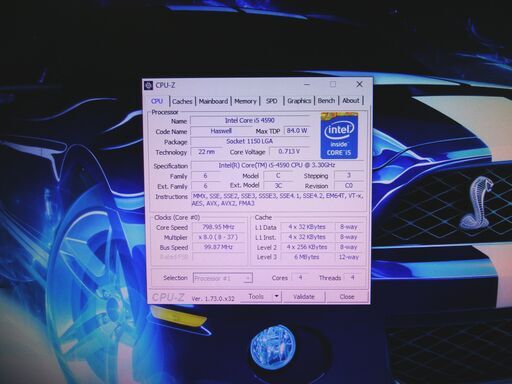512x384 pixels.
Task: Open the Mainboard tab
Action: (x=213, y=101)
